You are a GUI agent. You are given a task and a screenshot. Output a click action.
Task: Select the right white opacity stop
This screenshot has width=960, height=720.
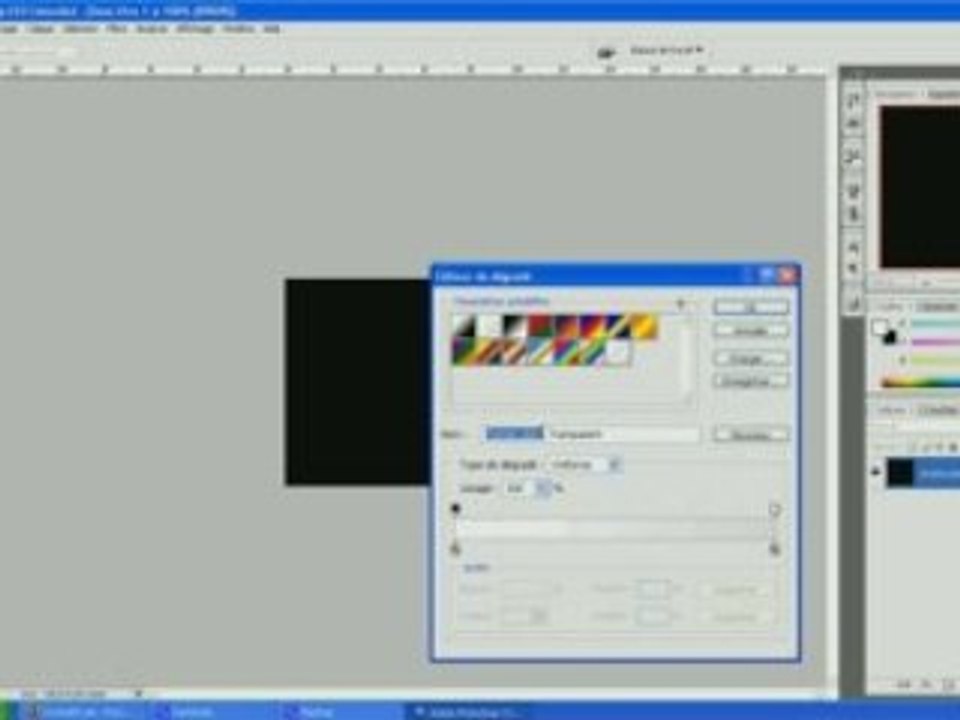[774, 509]
